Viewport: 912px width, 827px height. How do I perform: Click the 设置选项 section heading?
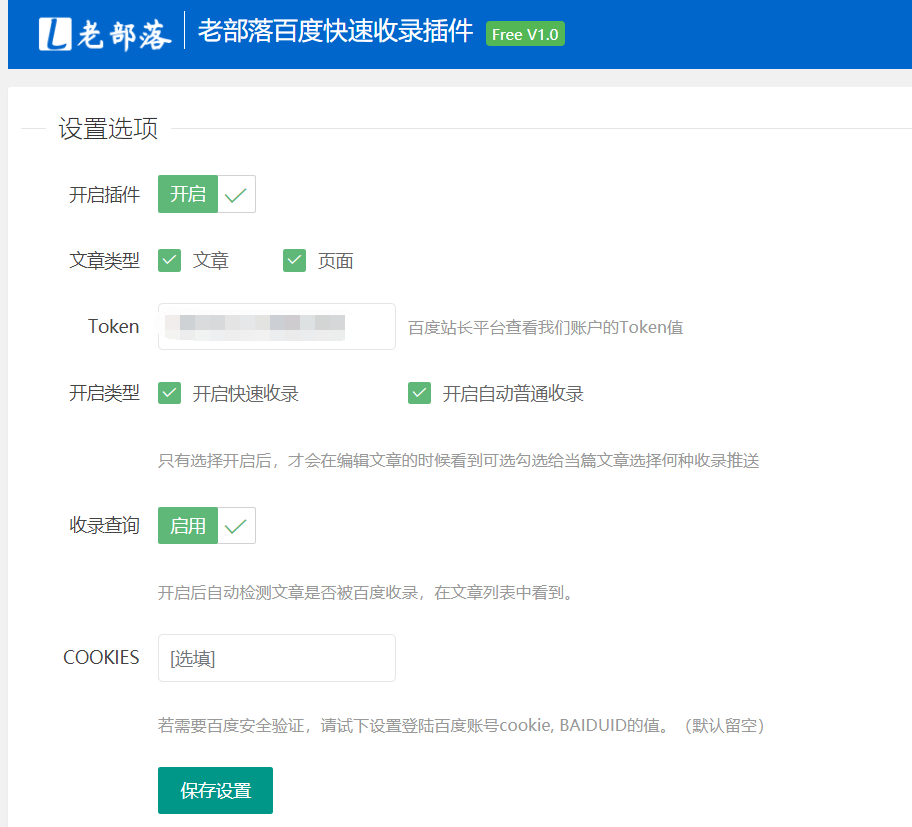[x=108, y=129]
